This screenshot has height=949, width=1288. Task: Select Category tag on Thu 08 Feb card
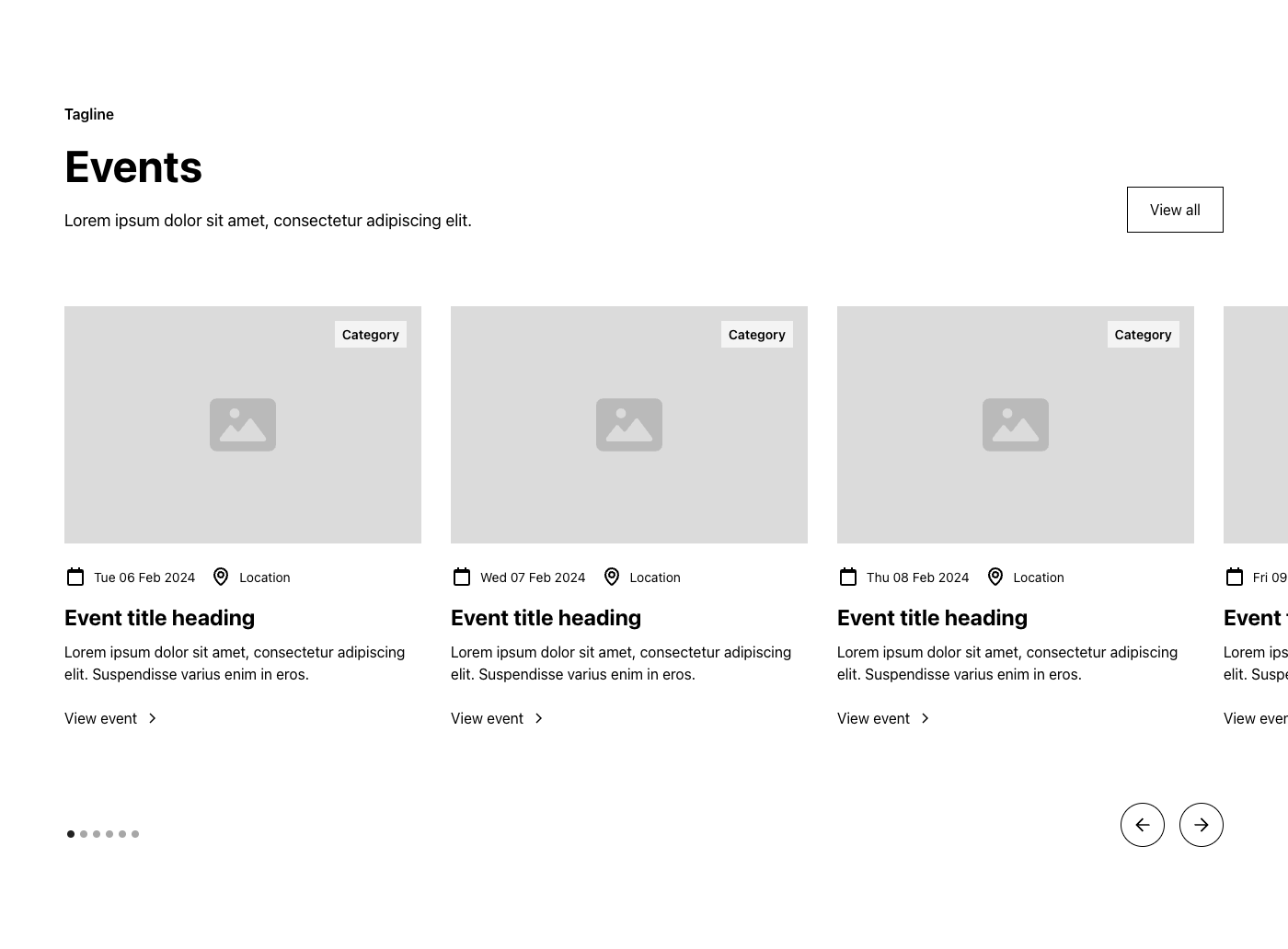click(1144, 335)
